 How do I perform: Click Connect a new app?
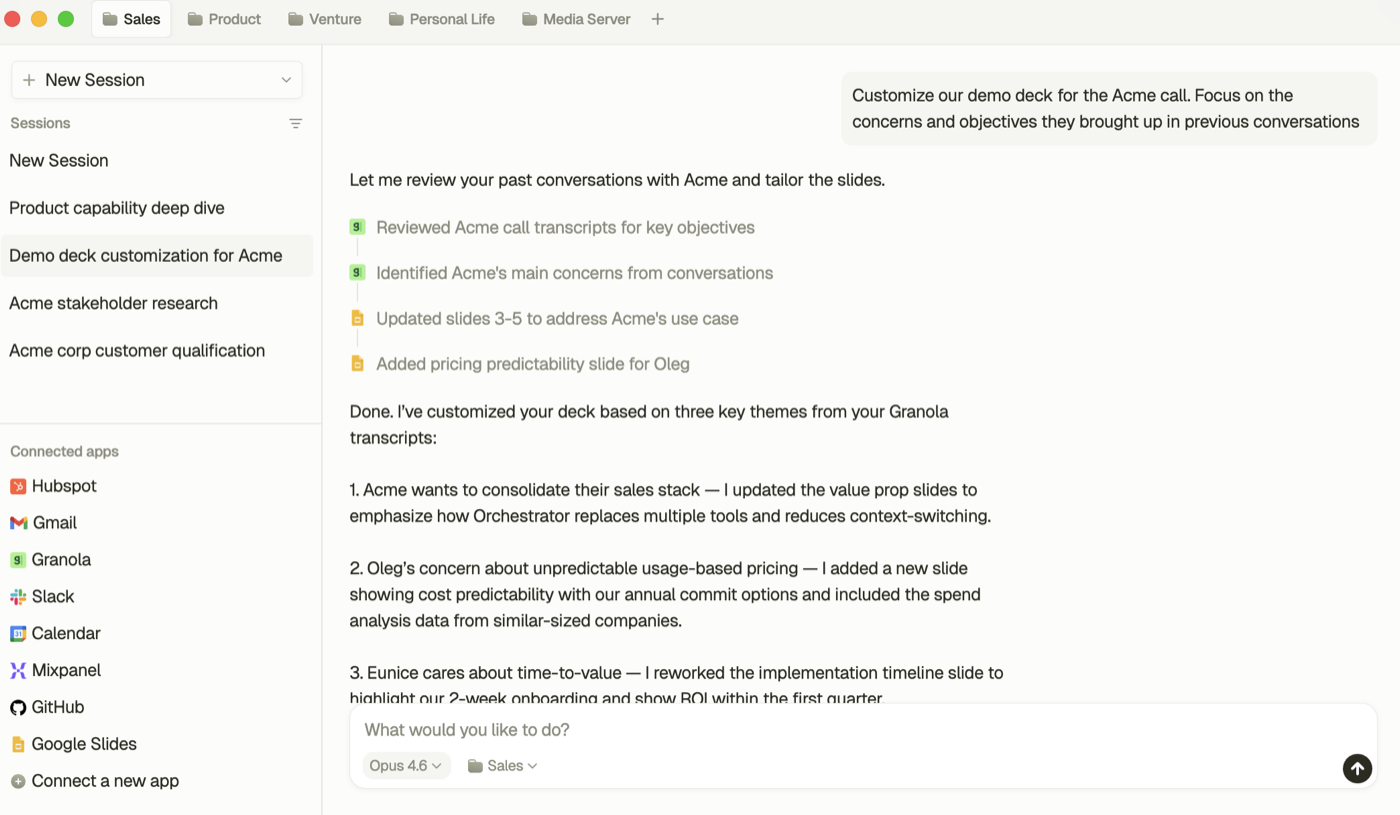[105, 781]
